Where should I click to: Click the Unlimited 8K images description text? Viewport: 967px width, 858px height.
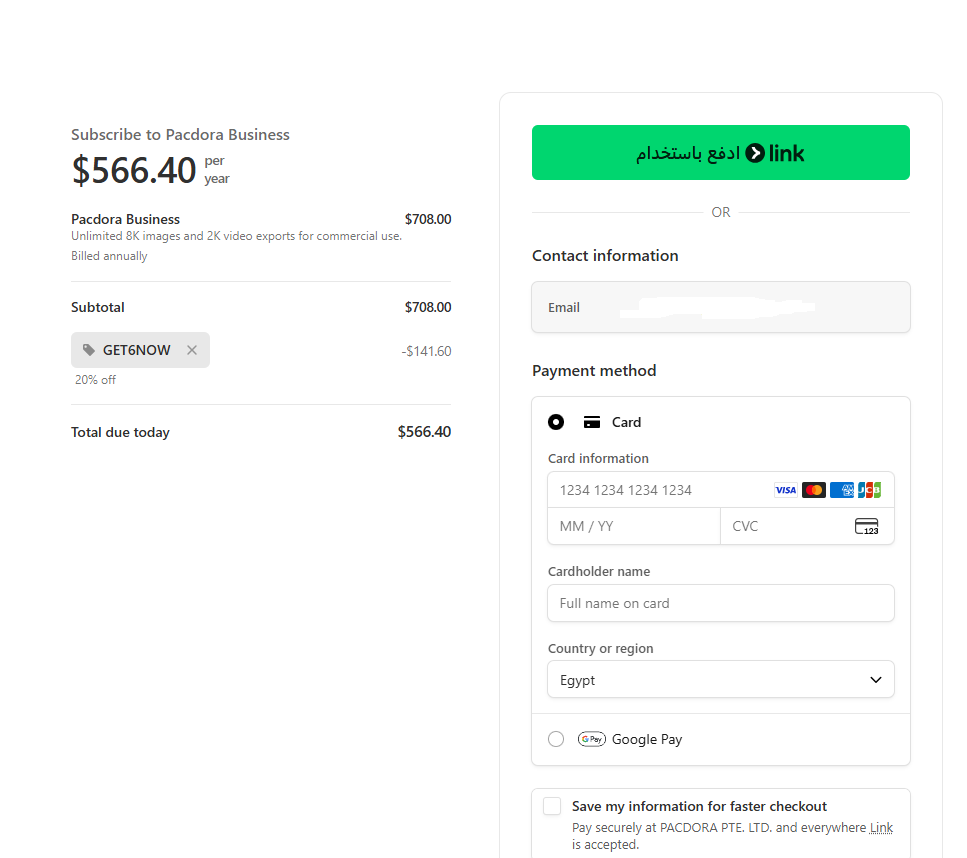[236, 236]
